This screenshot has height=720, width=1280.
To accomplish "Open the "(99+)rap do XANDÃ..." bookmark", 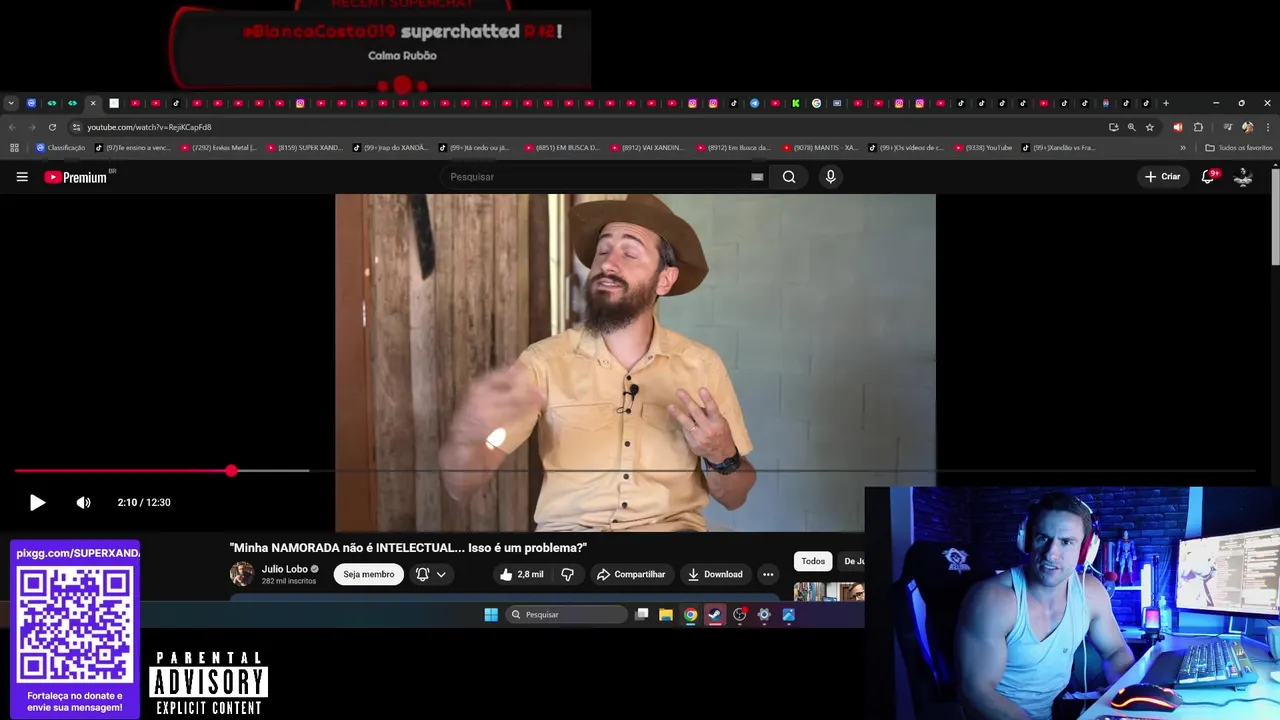I will [391, 148].
